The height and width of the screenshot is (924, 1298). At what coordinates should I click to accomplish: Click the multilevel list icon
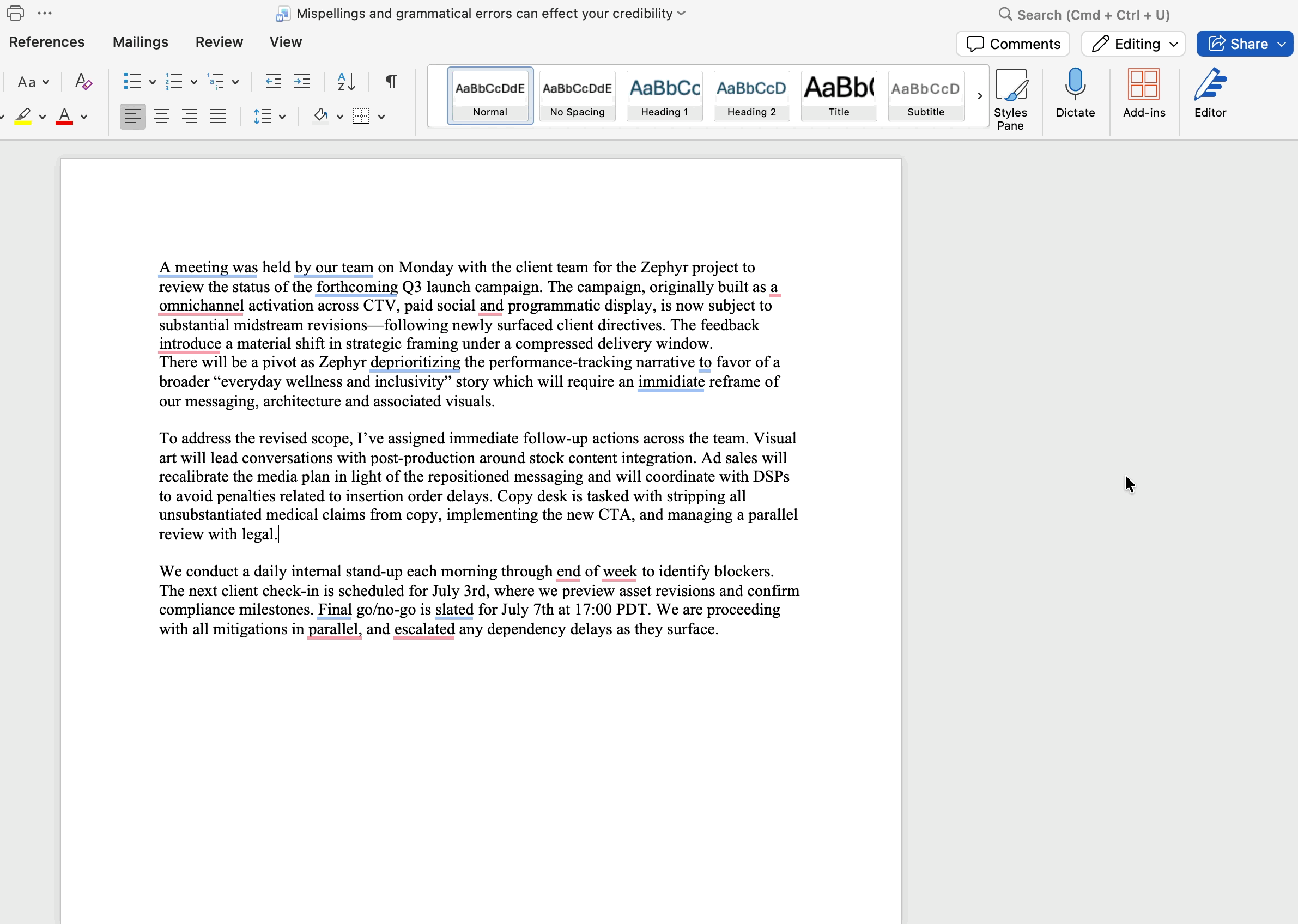point(216,82)
